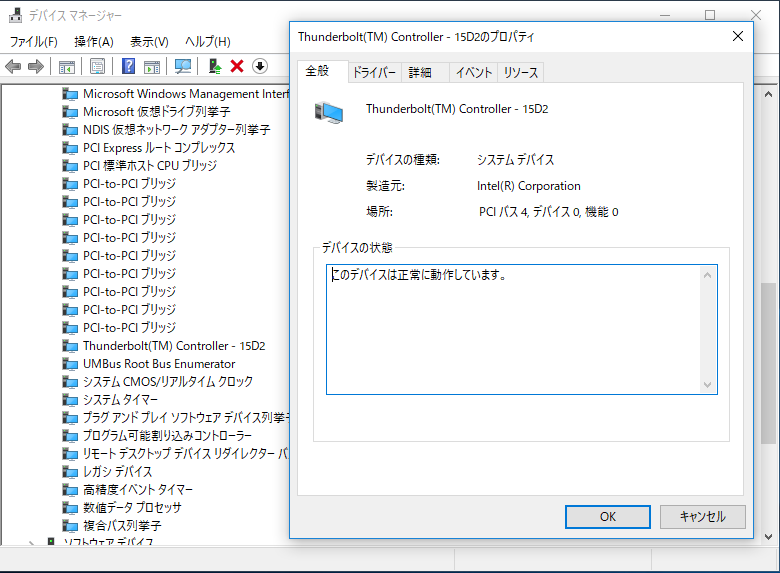Image resolution: width=780 pixels, height=573 pixels.
Task: Click the Intel(R) Corporation manufacturer value
Action: pos(528,186)
